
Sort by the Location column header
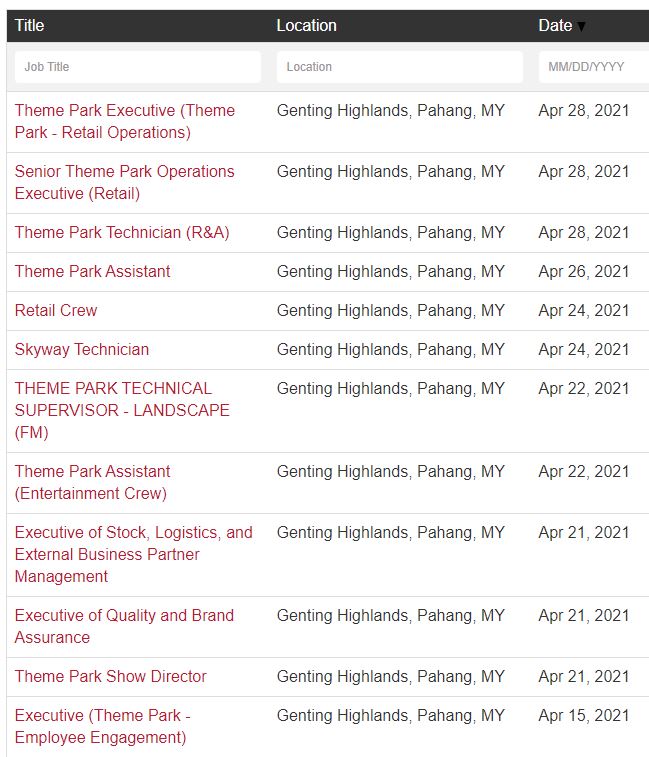(306, 25)
